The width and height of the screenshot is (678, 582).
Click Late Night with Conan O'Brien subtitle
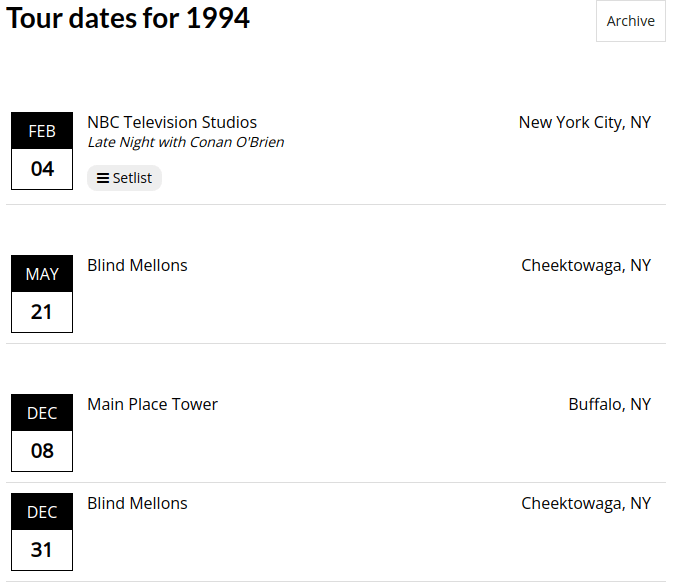[x=186, y=142]
